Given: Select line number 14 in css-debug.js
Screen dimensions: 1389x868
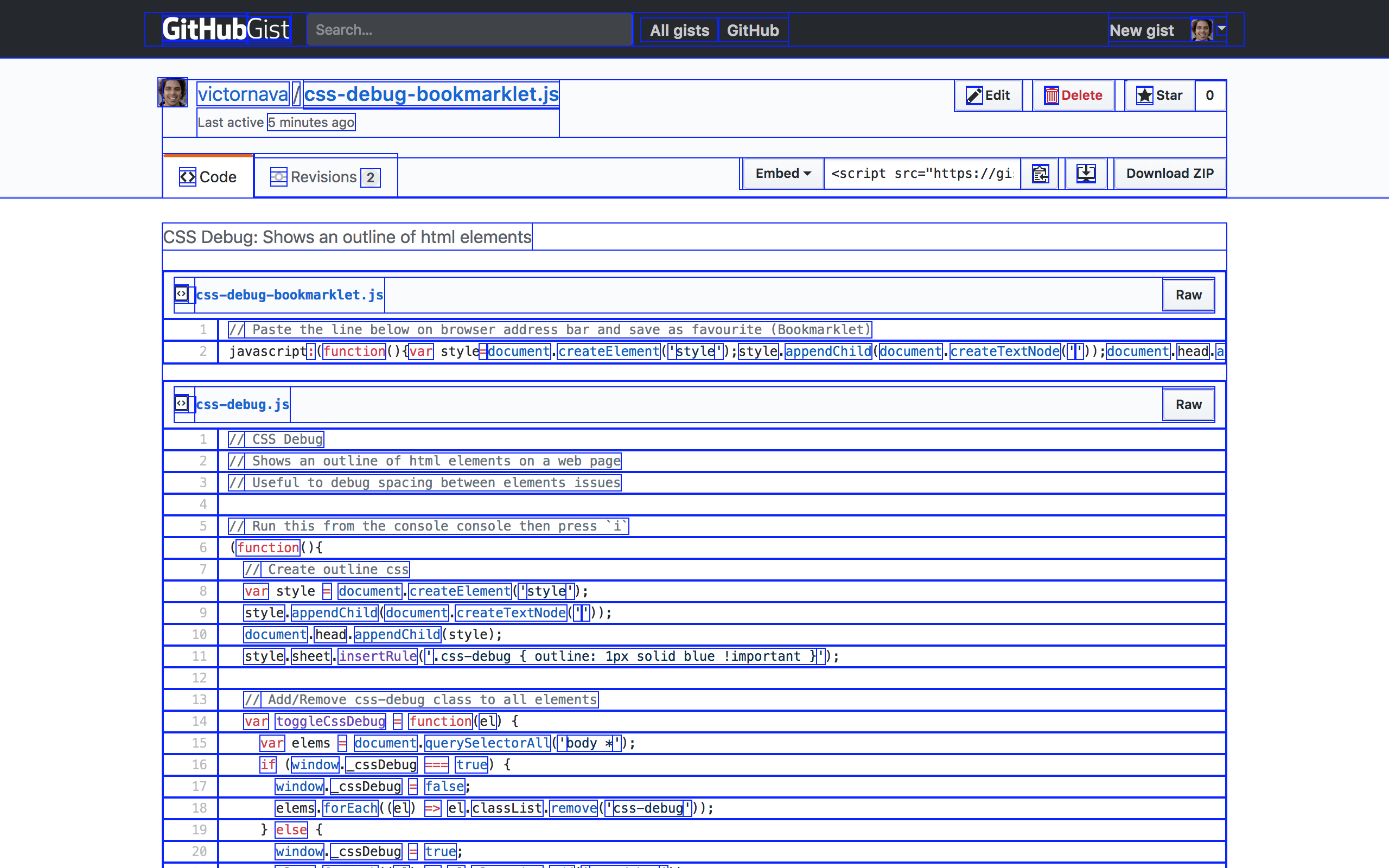Looking at the screenshot, I should point(191,721).
